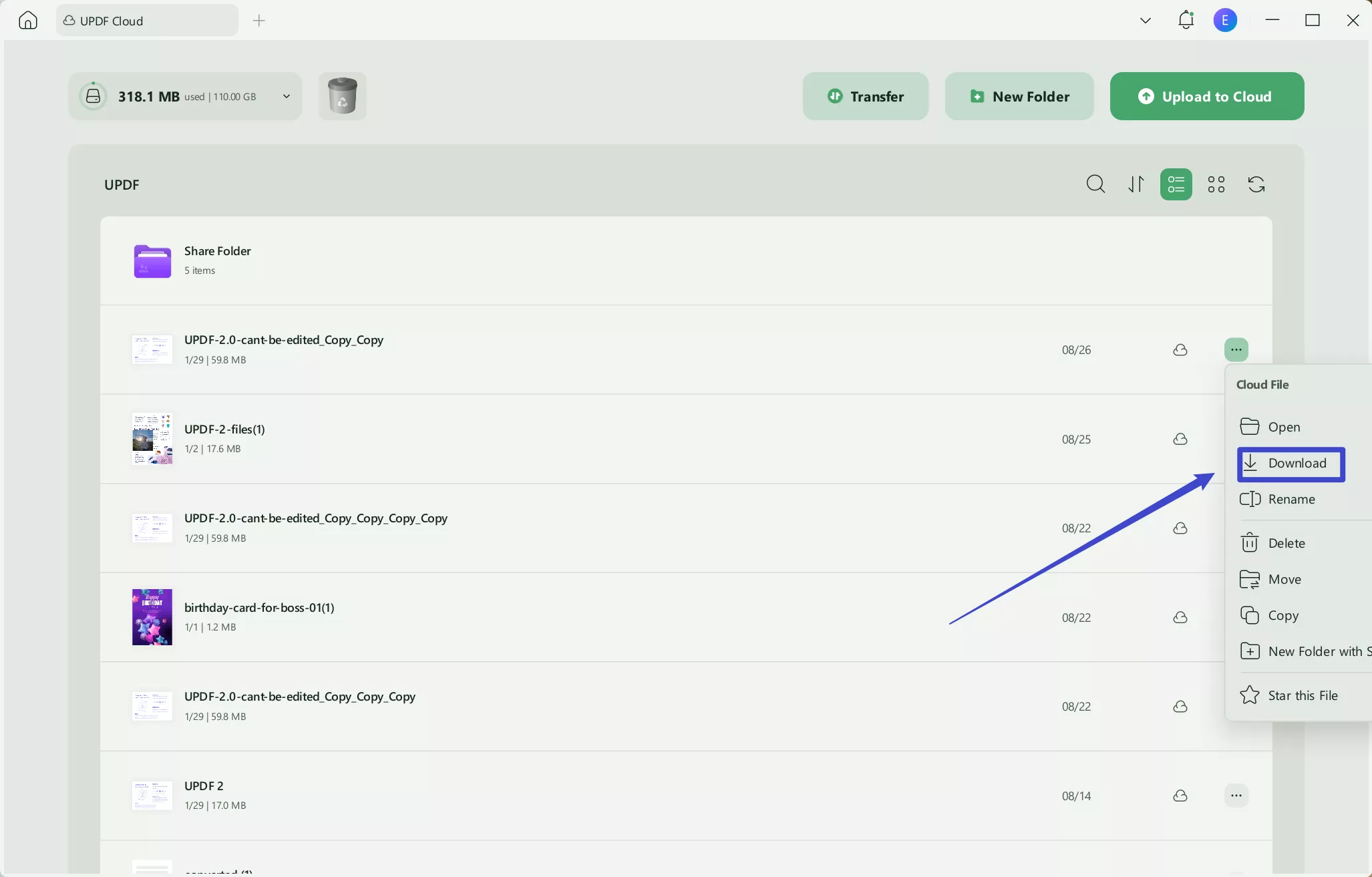Choose Rename in the context menu
This screenshot has height=877, width=1372.
[x=1289, y=499]
